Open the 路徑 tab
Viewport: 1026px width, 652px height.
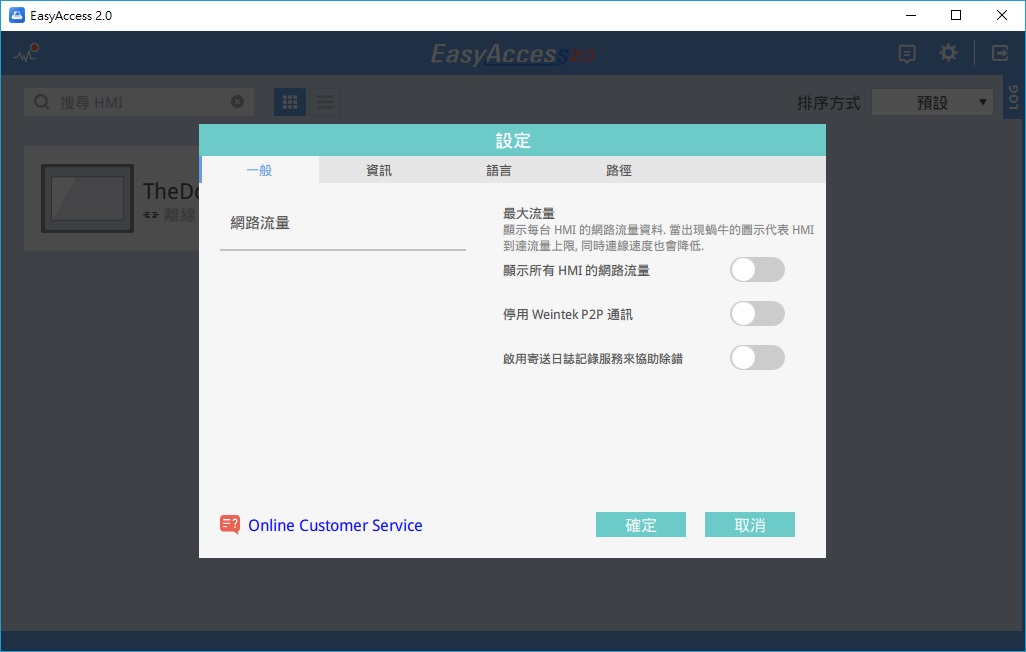click(619, 171)
